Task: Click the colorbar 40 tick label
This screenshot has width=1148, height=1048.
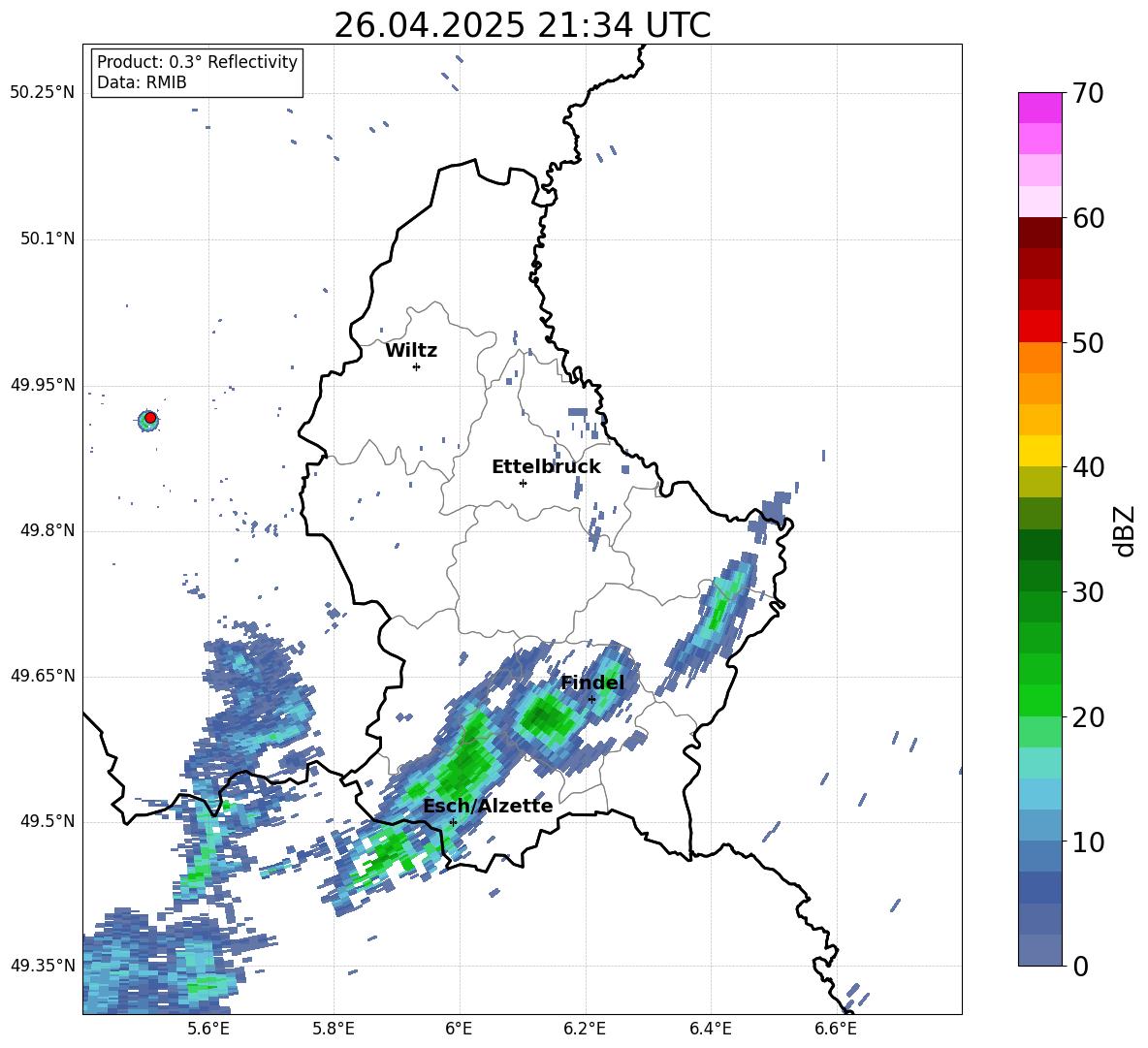Action: [x=1088, y=467]
